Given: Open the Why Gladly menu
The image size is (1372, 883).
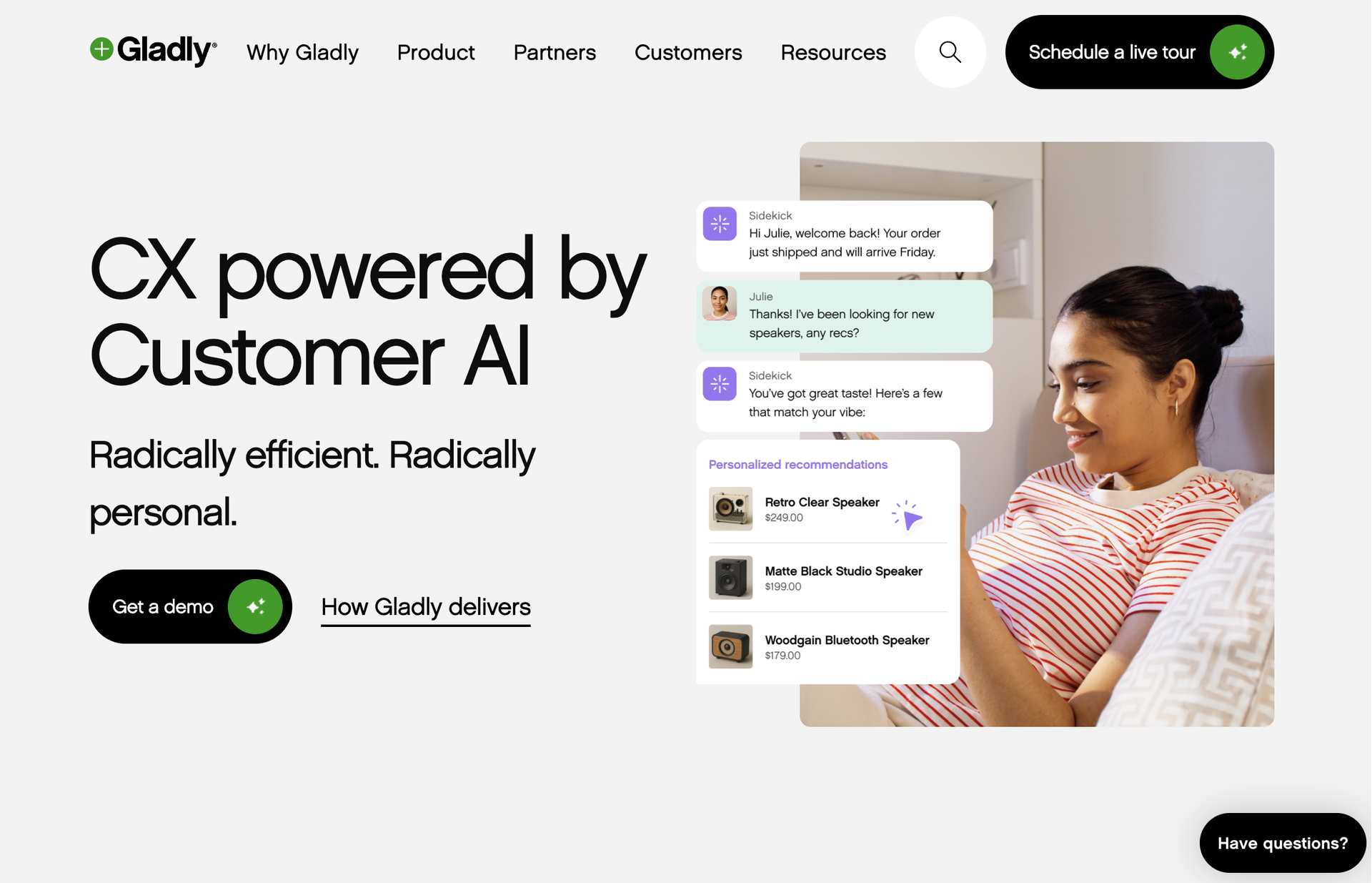Looking at the screenshot, I should (x=302, y=52).
